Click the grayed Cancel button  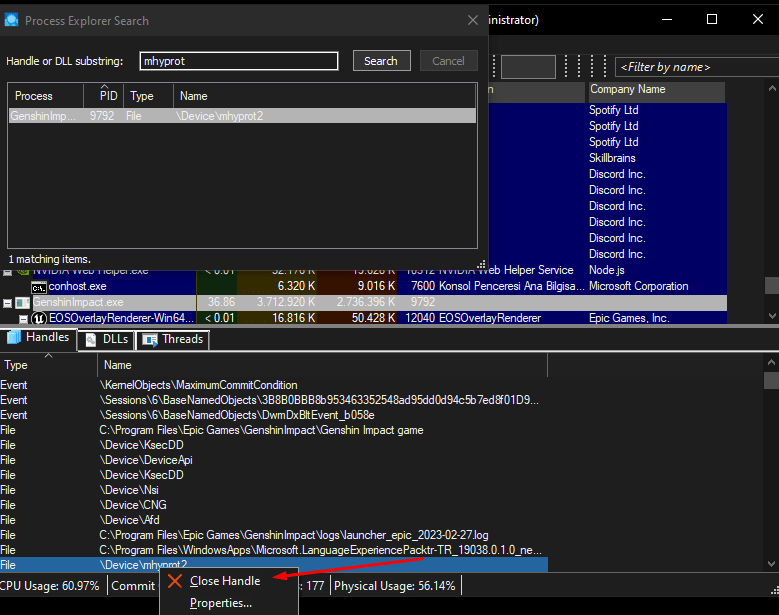448,61
